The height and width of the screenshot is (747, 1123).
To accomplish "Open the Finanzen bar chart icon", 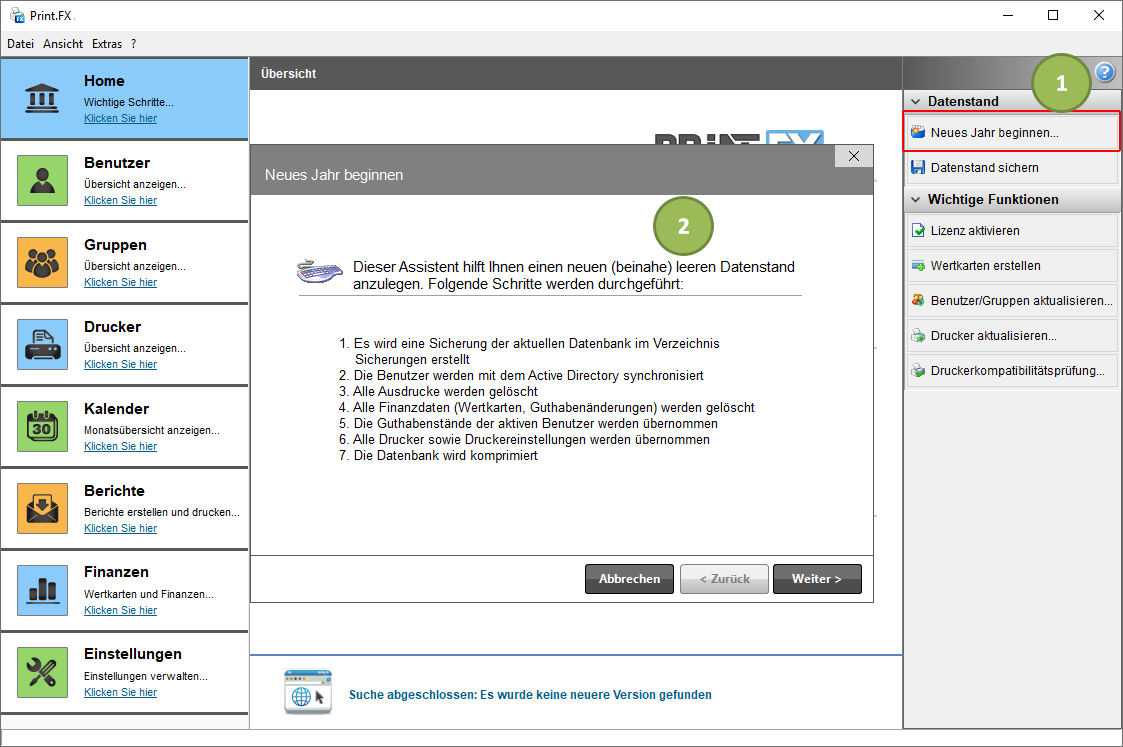I will coord(42,590).
